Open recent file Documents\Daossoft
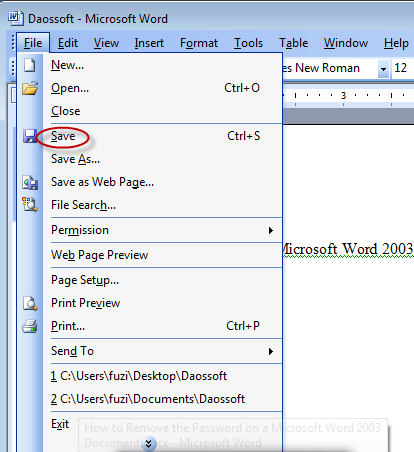The image size is (414, 452). [x=148, y=399]
